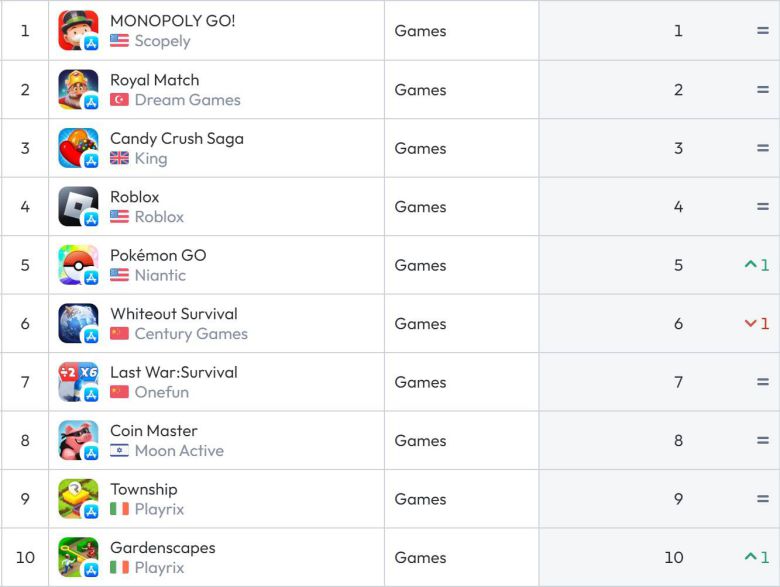This screenshot has width=780, height=587.
Task: Click the Last War:Survival app icon
Action: (x=78, y=381)
